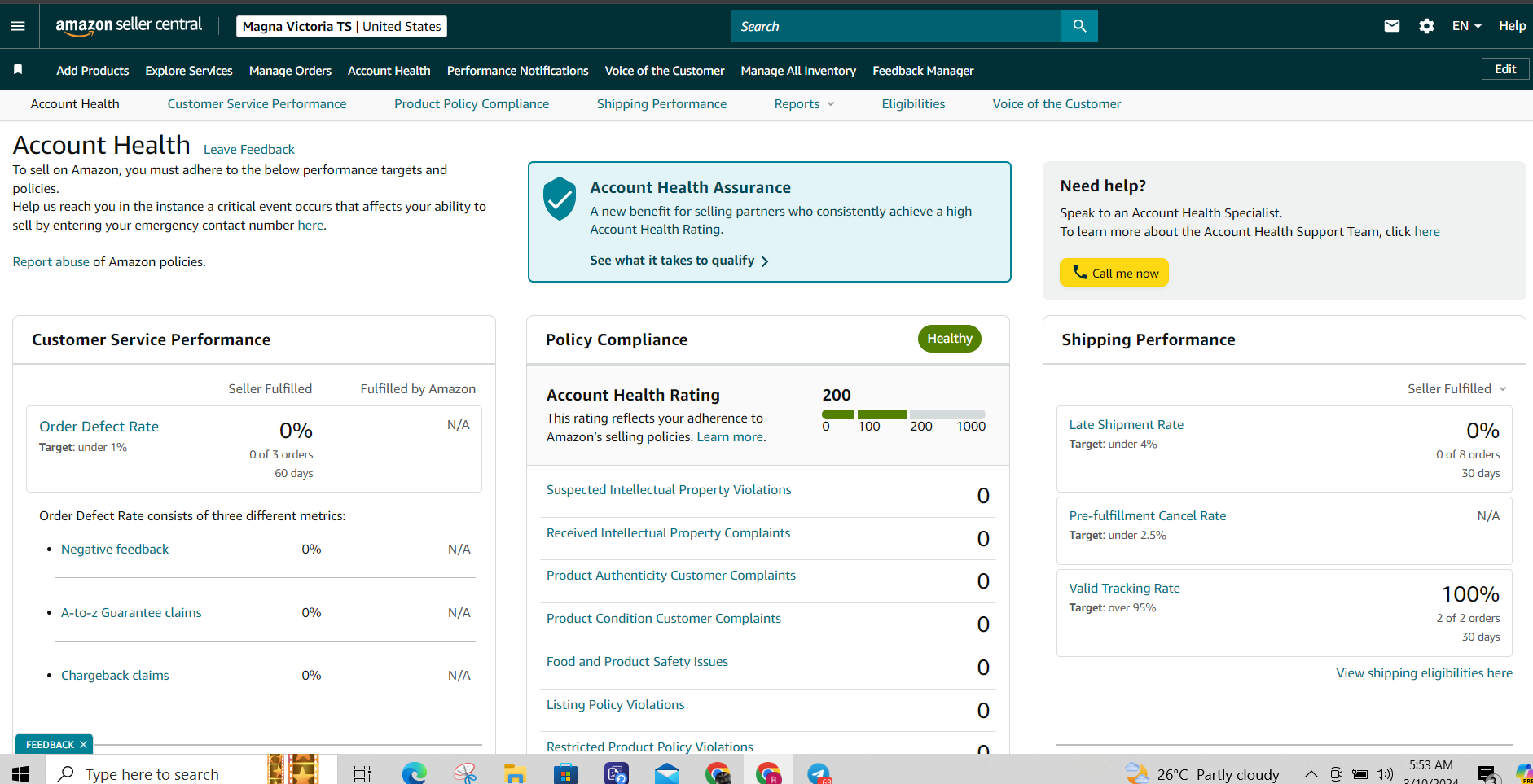Image resolution: width=1533 pixels, height=784 pixels.
Task: Switch to Product Policy Compliance tab
Action: (x=472, y=104)
